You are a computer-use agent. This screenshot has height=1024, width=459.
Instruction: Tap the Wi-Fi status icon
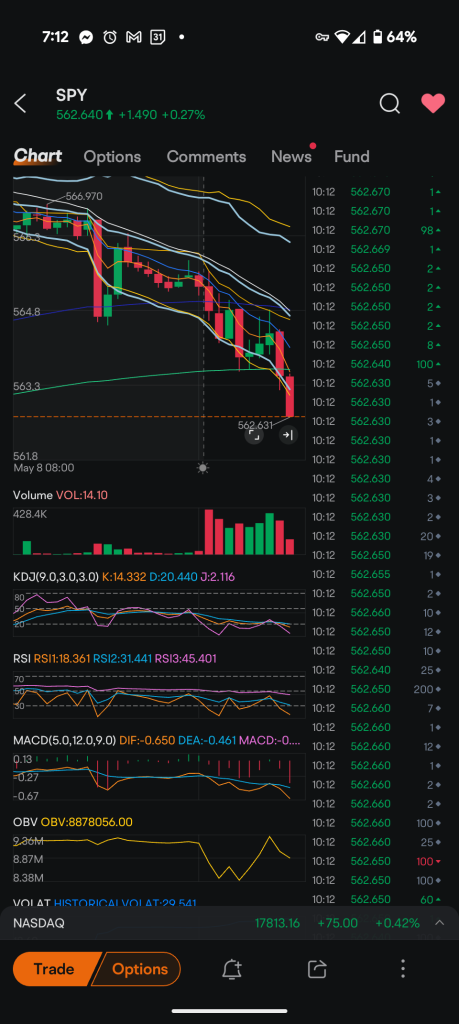[342, 37]
